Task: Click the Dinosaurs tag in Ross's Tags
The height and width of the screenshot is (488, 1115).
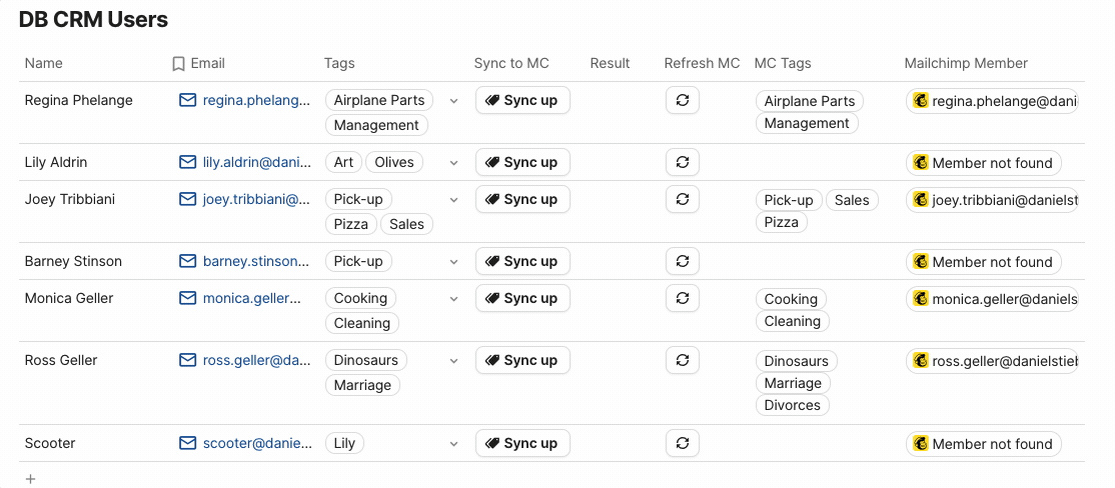Action: pyautogui.click(x=366, y=360)
